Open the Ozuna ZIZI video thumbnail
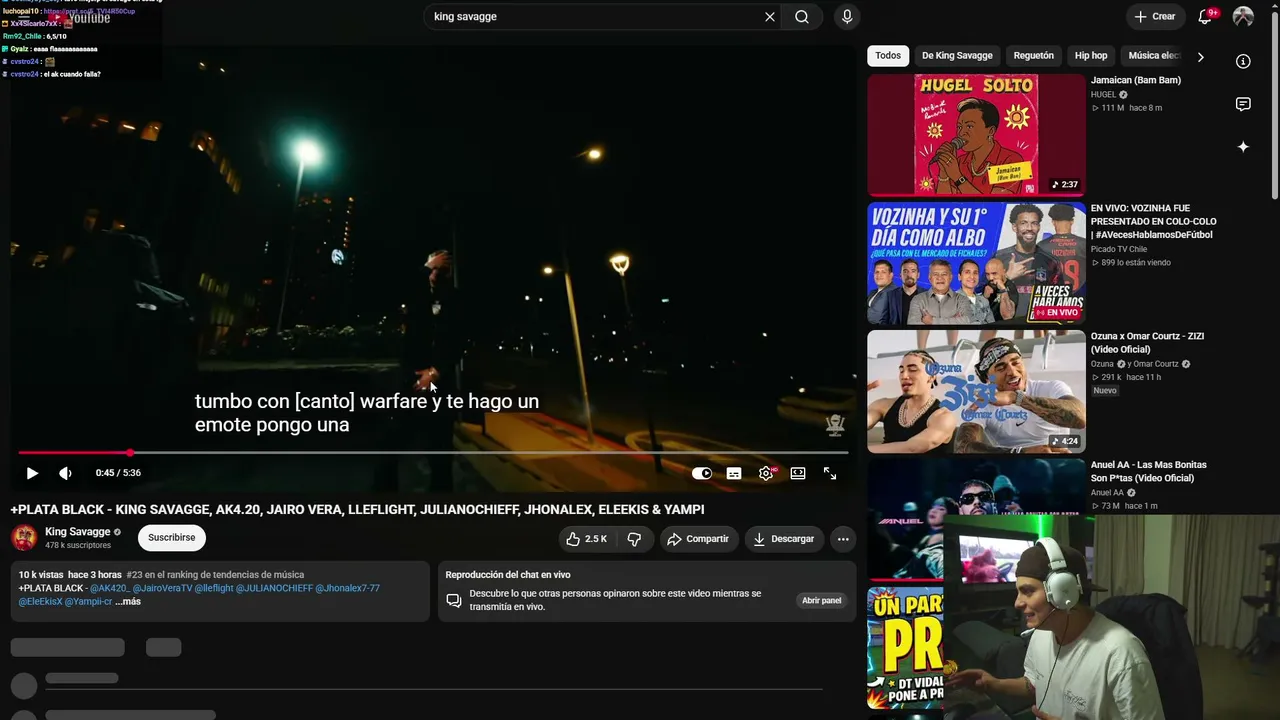Screen dimensions: 1280x720 point(976,391)
